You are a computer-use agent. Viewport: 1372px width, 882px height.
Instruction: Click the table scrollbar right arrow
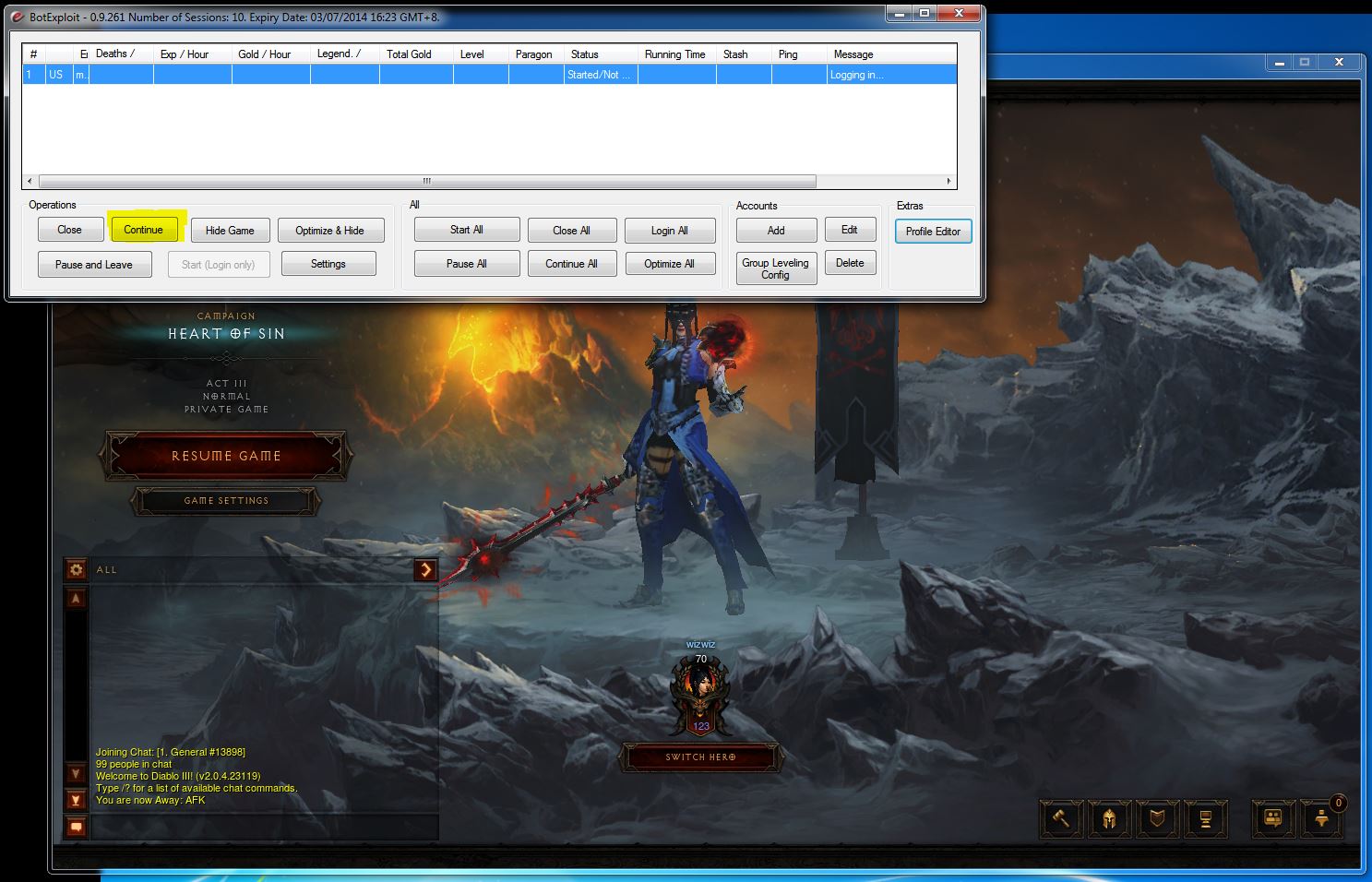[948, 181]
